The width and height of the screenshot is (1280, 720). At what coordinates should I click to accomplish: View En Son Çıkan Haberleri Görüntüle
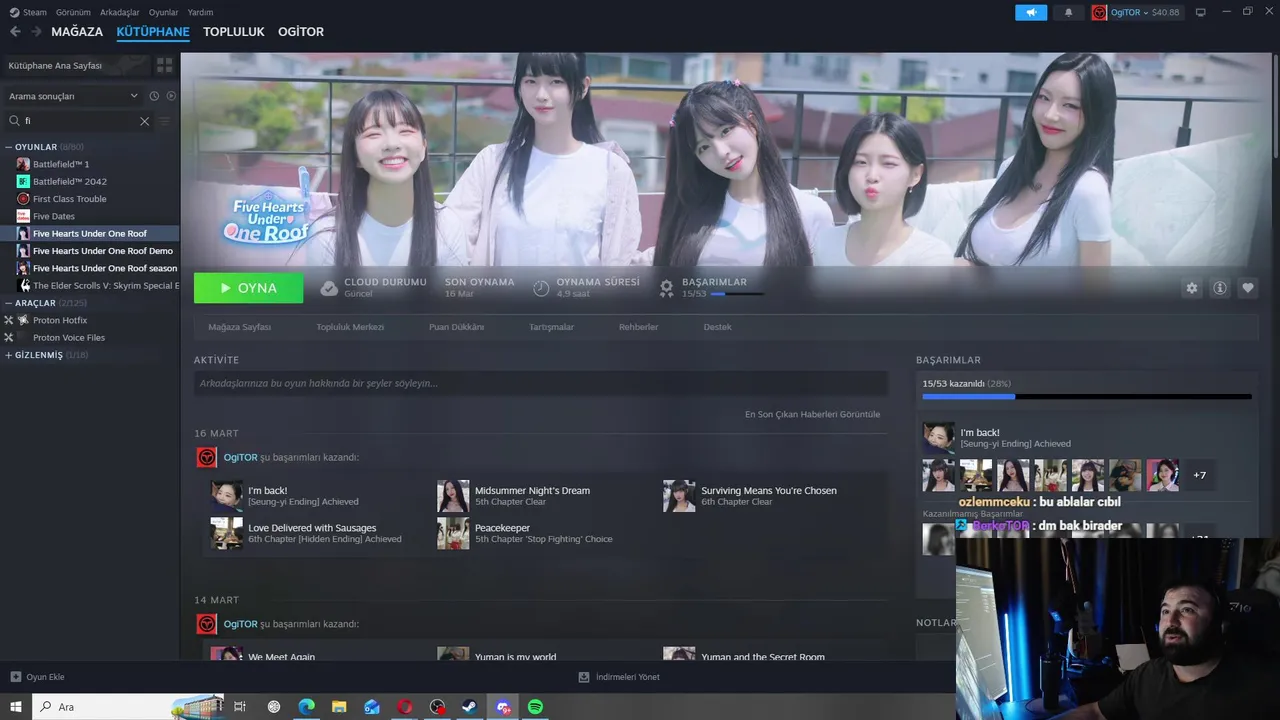pos(812,414)
